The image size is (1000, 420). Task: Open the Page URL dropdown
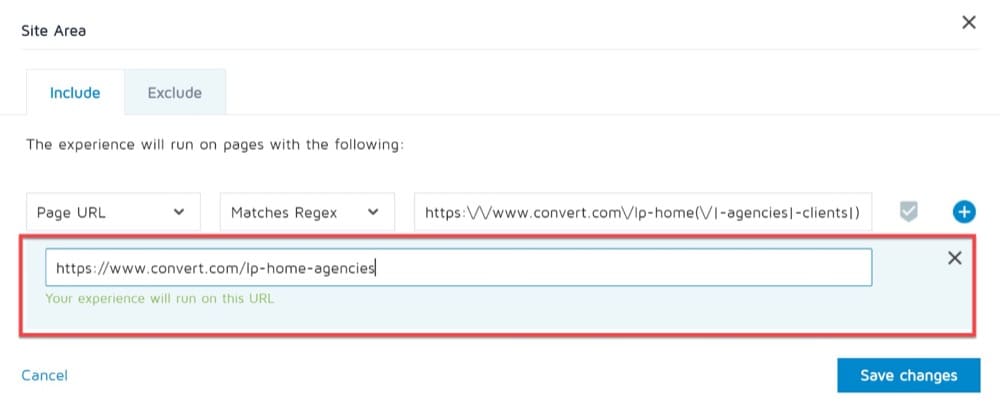[x=114, y=212]
